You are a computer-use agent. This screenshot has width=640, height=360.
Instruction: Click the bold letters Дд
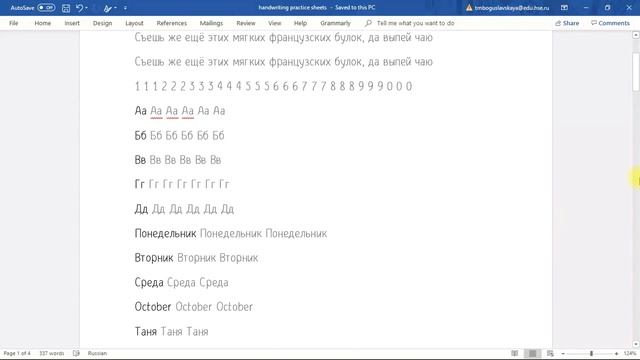[x=141, y=209]
